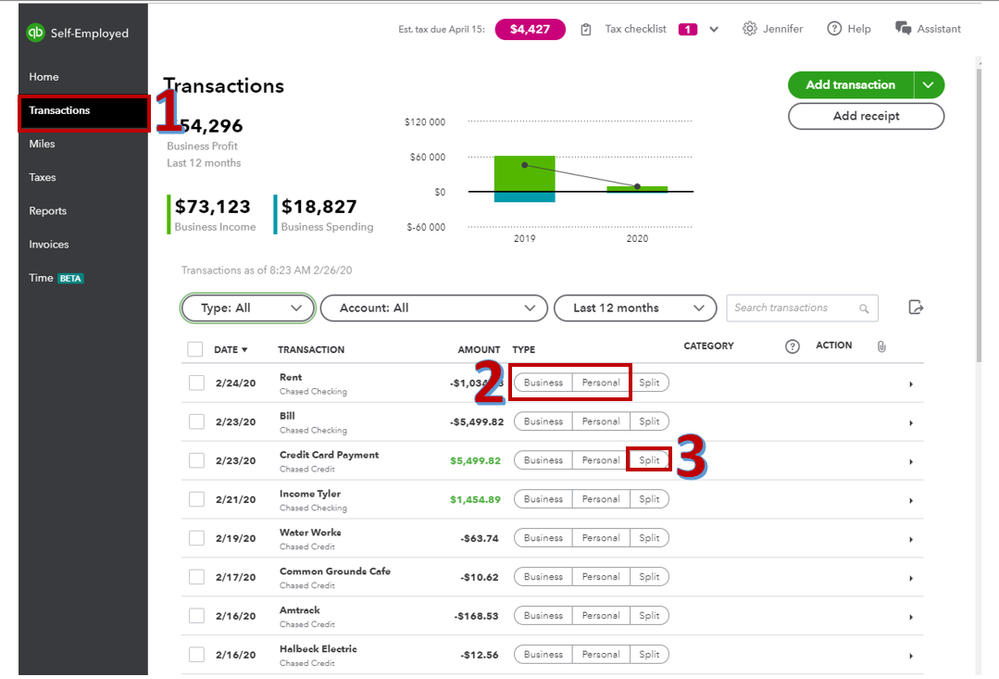Image resolution: width=999 pixels, height=679 pixels.
Task: Mark Bill transaction as Business
Action: [543, 422]
